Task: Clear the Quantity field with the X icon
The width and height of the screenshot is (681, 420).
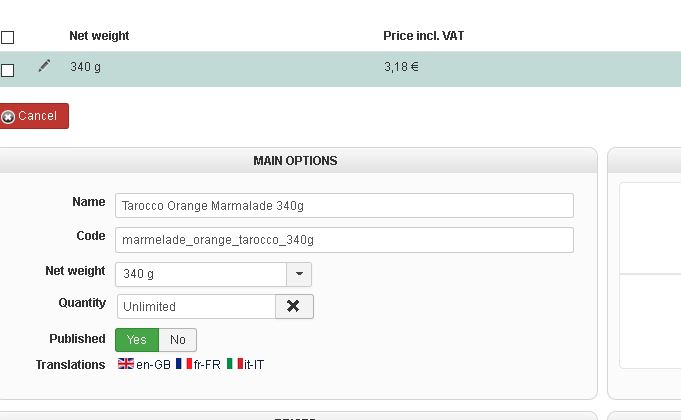Action: point(294,306)
